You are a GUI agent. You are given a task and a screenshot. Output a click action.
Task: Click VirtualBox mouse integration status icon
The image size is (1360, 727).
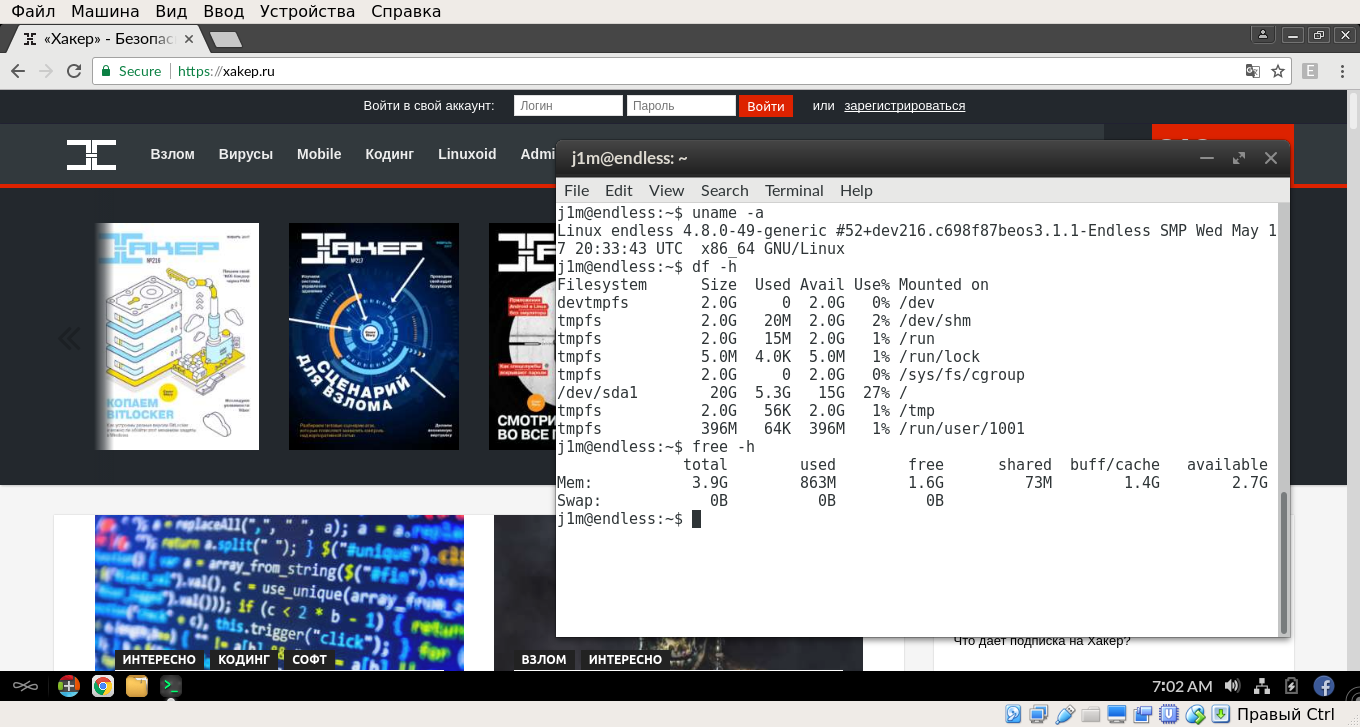pyautogui.click(x=1195, y=714)
